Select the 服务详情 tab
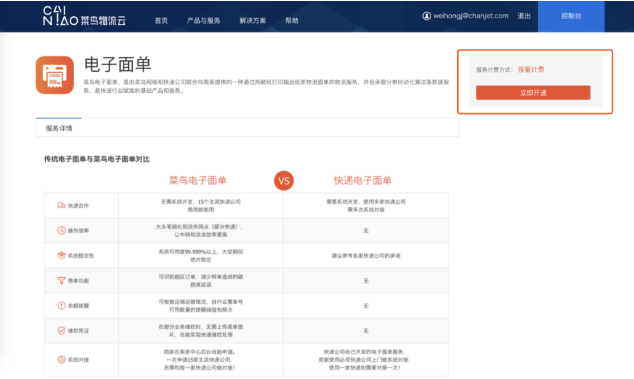Image resolution: width=634 pixels, height=379 pixels. point(59,128)
